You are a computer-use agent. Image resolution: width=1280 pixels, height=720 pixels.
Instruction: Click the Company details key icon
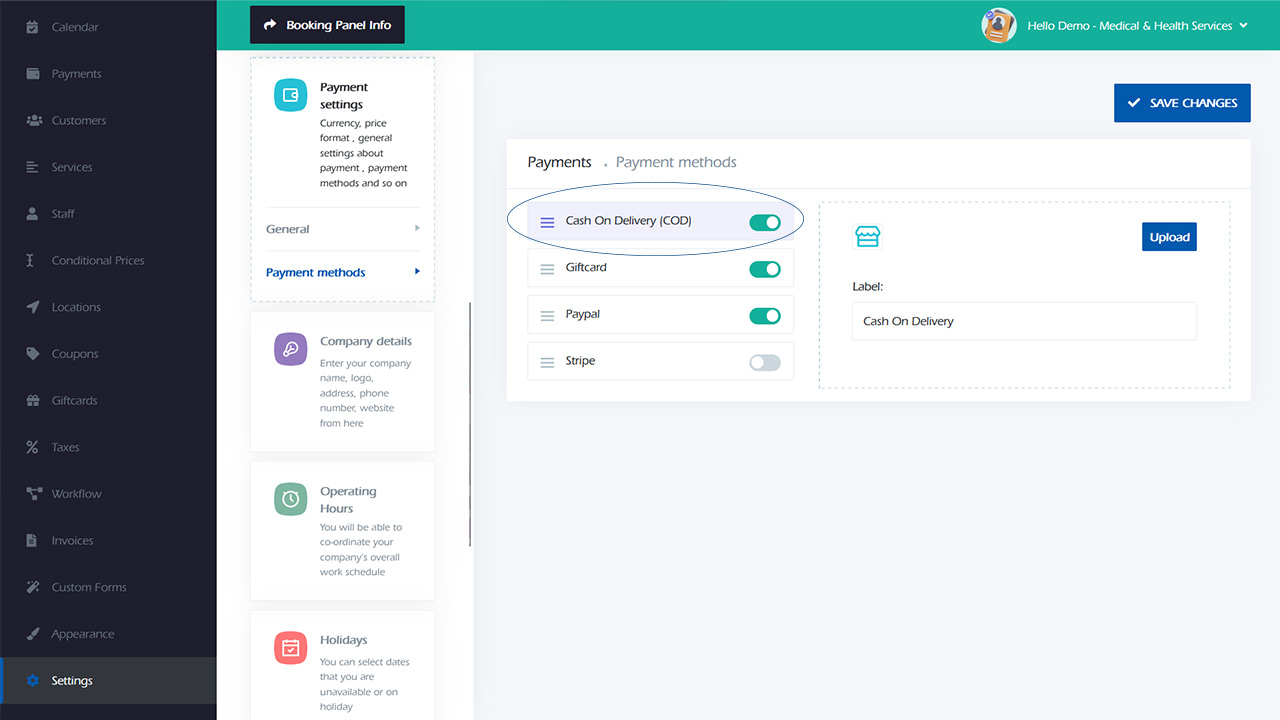coord(291,349)
